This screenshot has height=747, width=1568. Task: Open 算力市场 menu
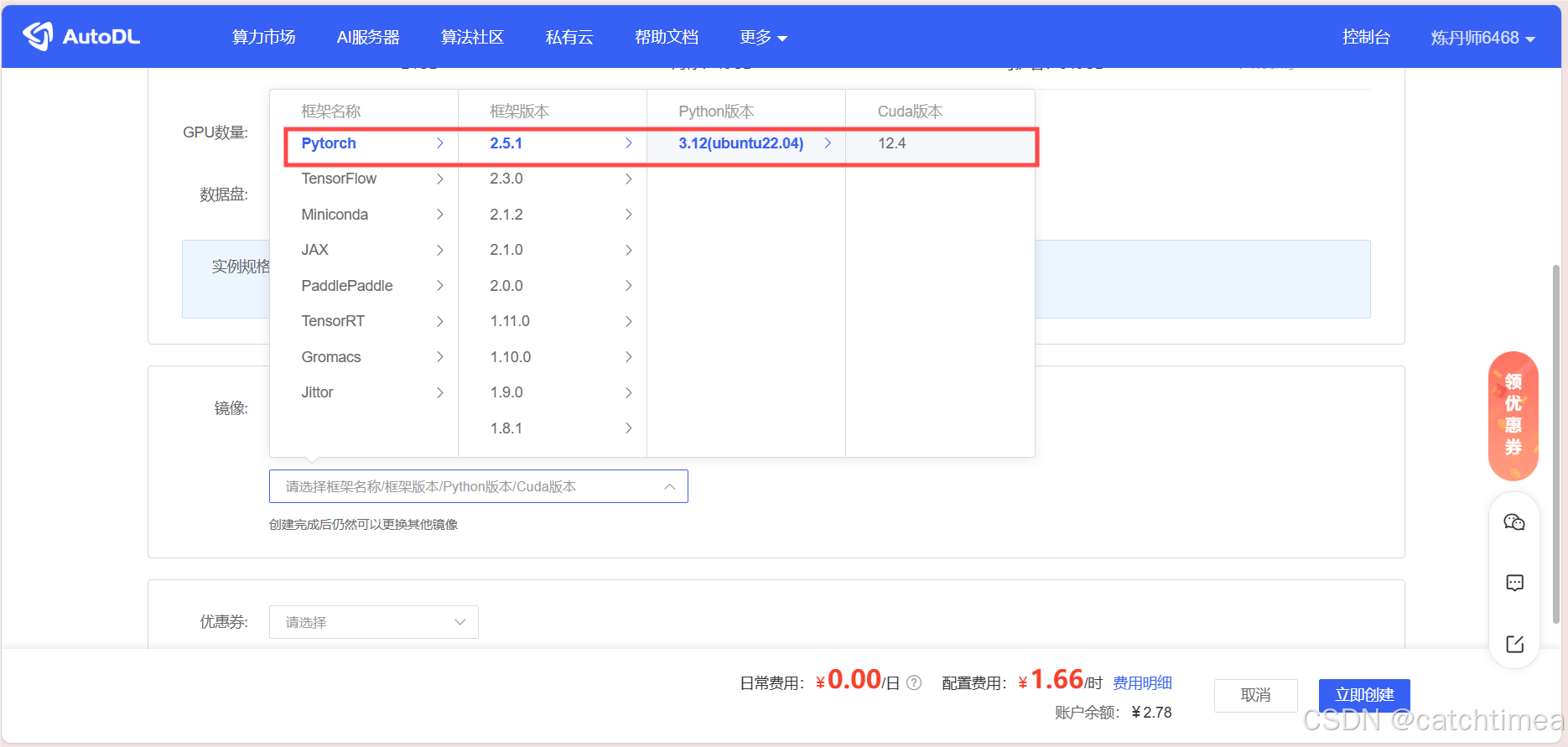(263, 37)
